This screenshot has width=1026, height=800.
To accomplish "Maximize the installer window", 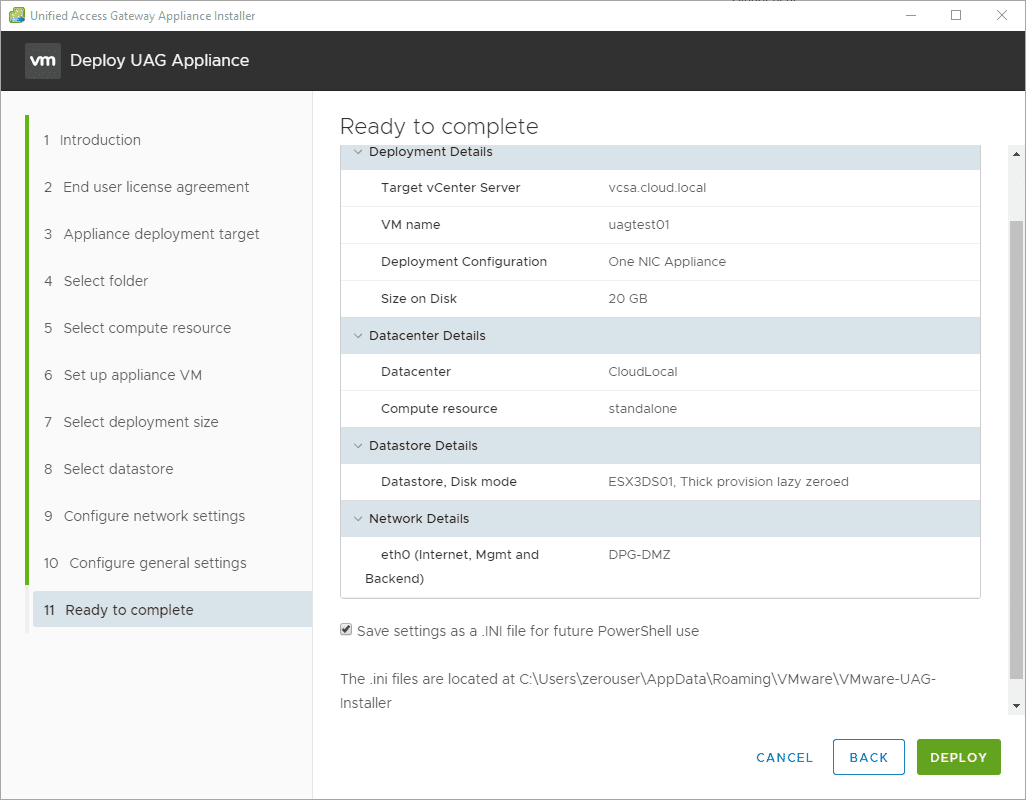I will point(956,15).
